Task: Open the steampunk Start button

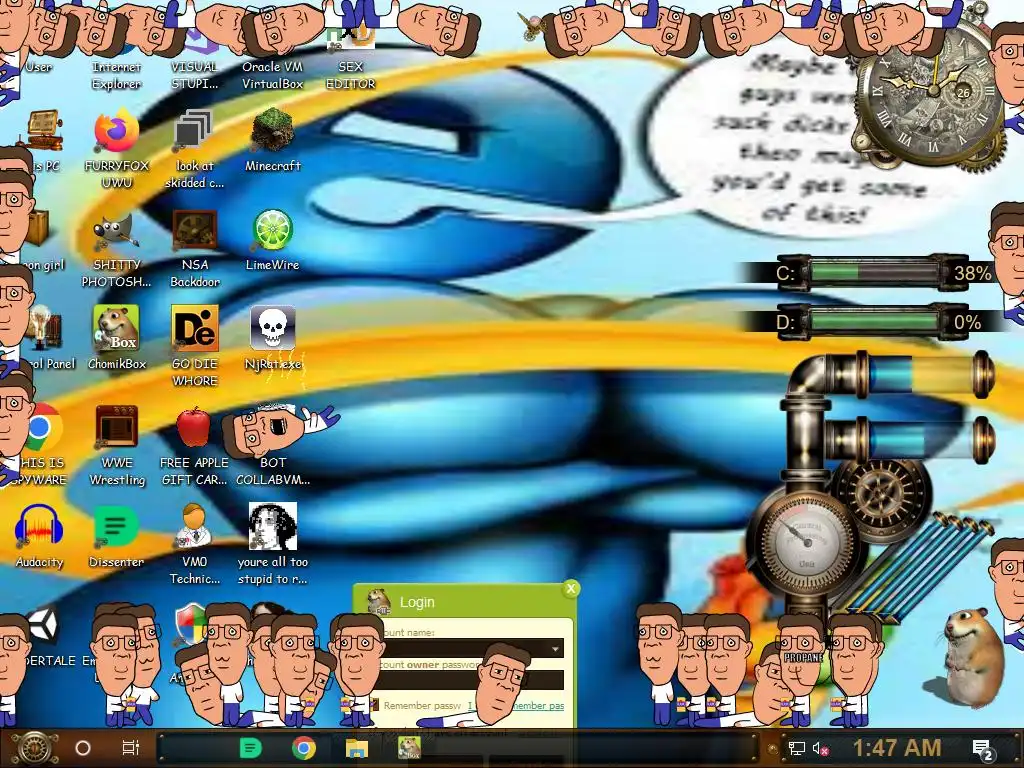Action: 35,748
